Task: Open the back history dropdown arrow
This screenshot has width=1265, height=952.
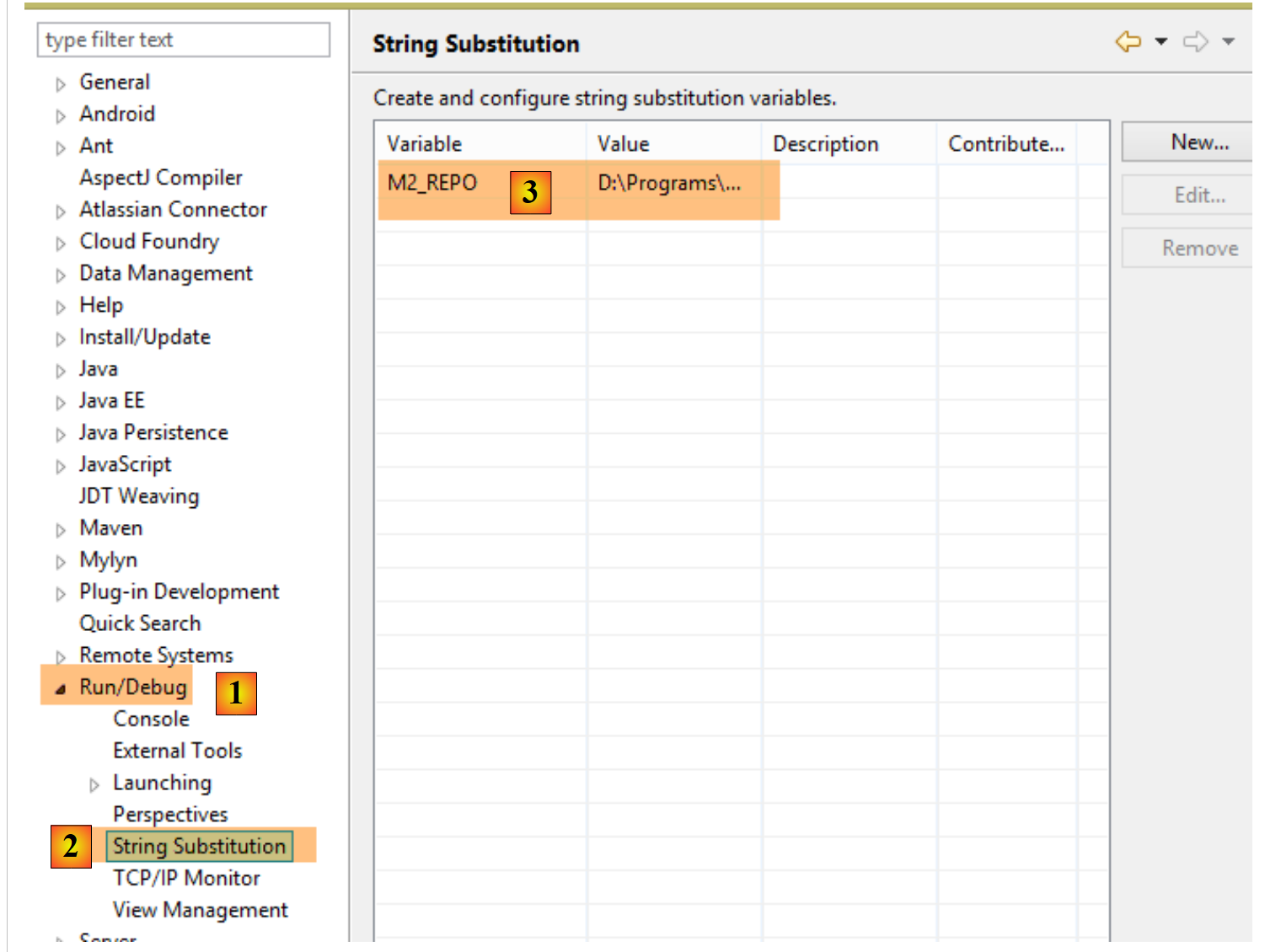Action: coord(1160,41)
